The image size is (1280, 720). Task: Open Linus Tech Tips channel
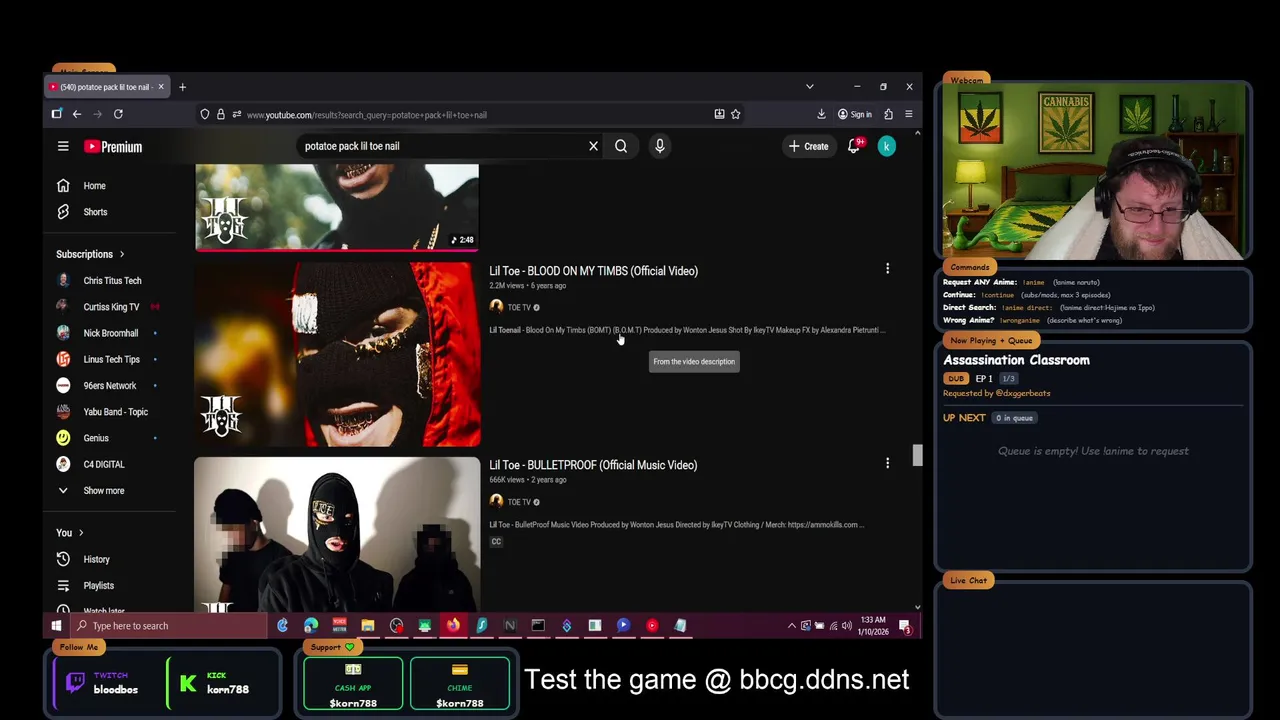click(x=110, y=359)
